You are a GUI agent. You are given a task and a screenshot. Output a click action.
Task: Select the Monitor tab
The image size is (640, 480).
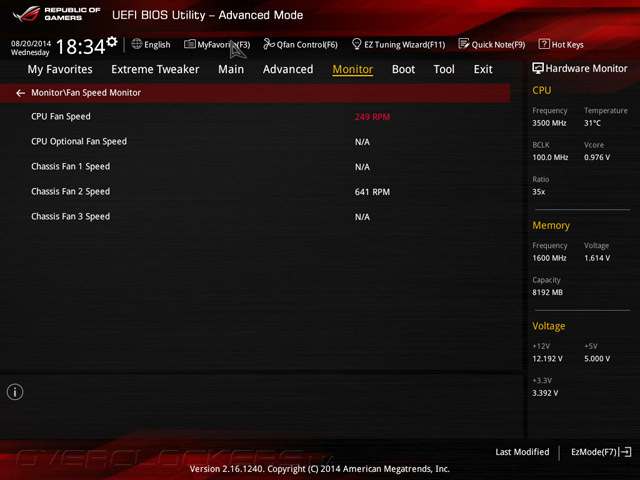click(353, 69)
